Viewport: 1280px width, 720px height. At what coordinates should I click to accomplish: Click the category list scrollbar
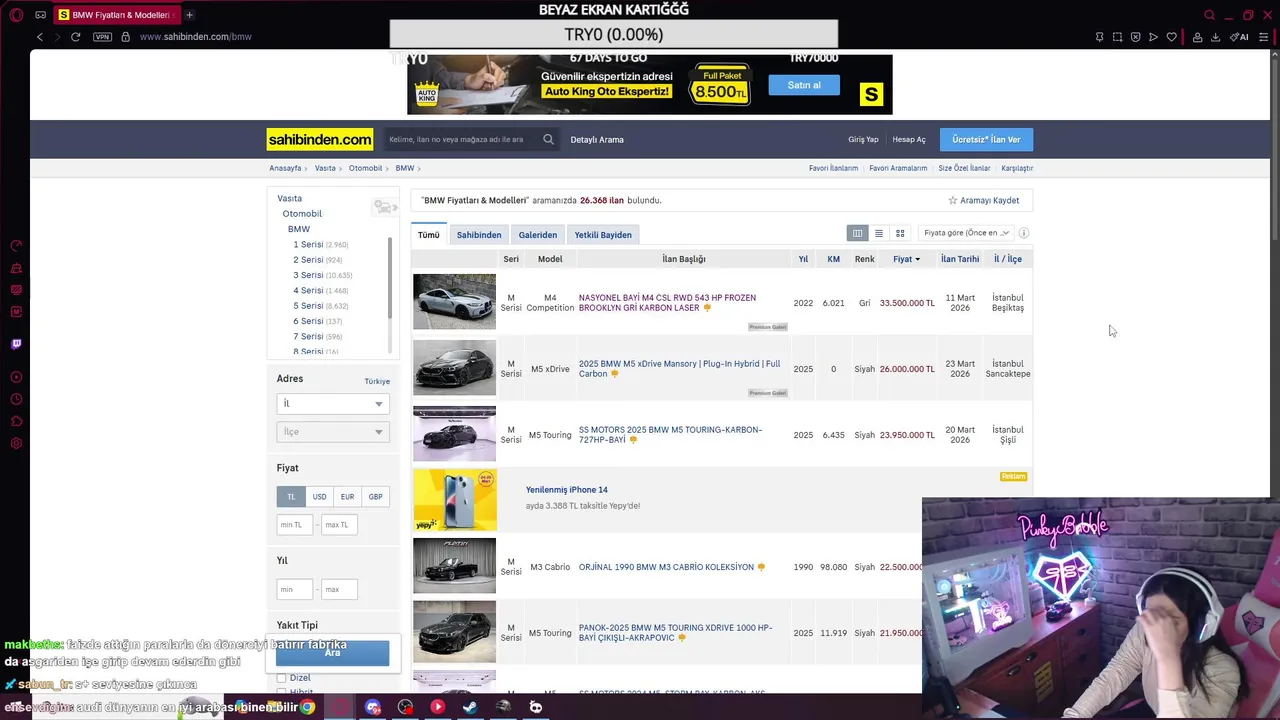click(390, 279)
